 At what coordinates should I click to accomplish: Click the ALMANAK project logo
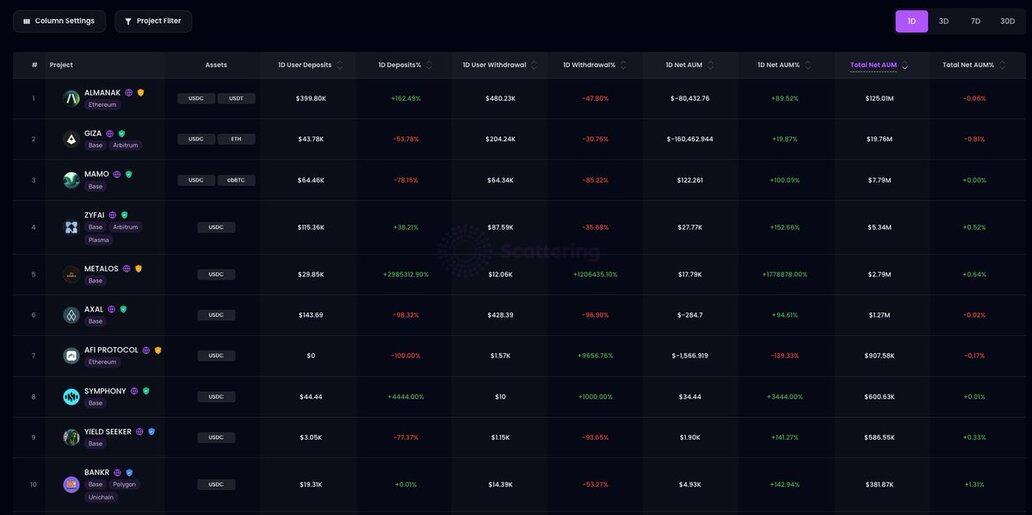tap(71, 98)
